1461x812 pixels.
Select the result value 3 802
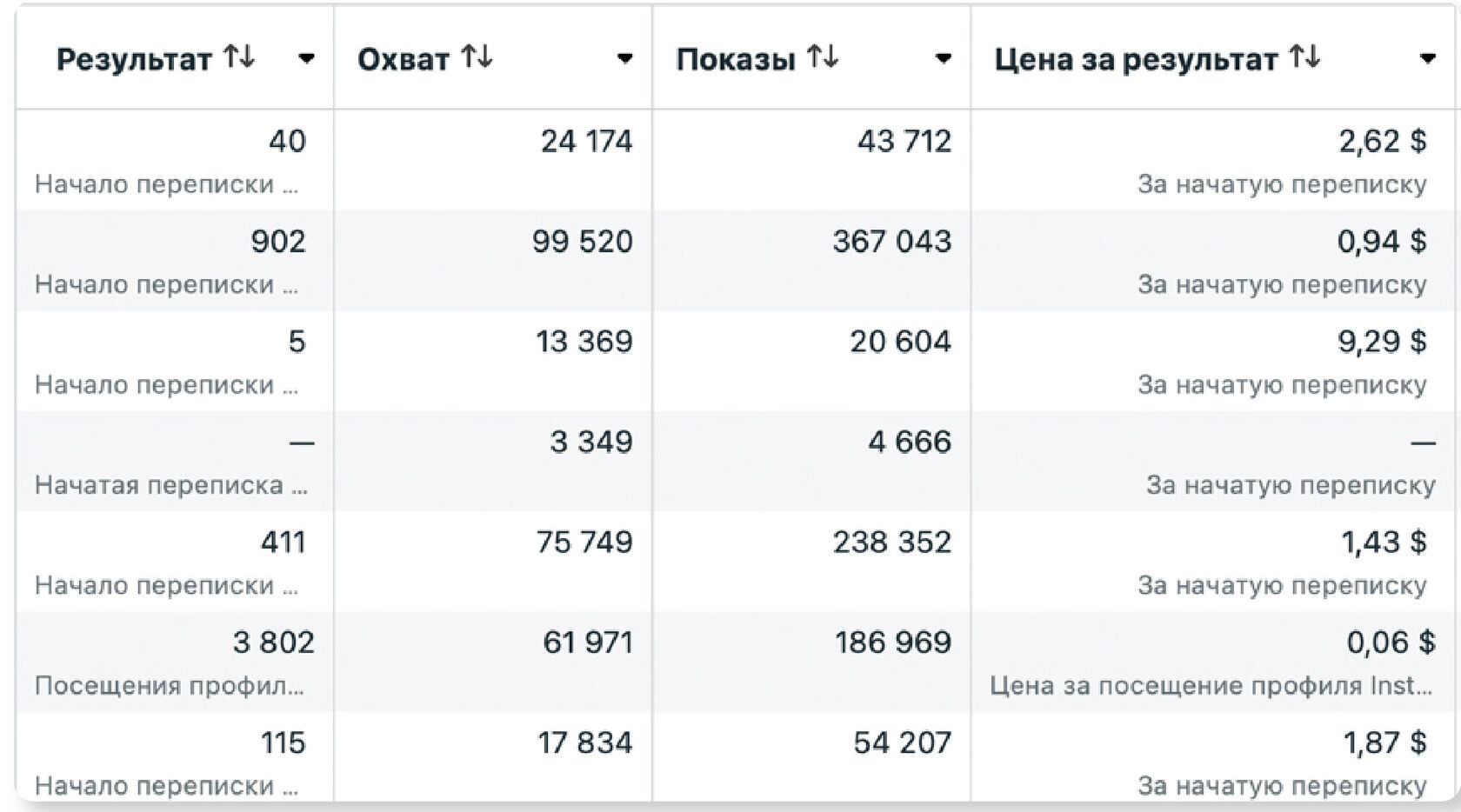point(274,642)
